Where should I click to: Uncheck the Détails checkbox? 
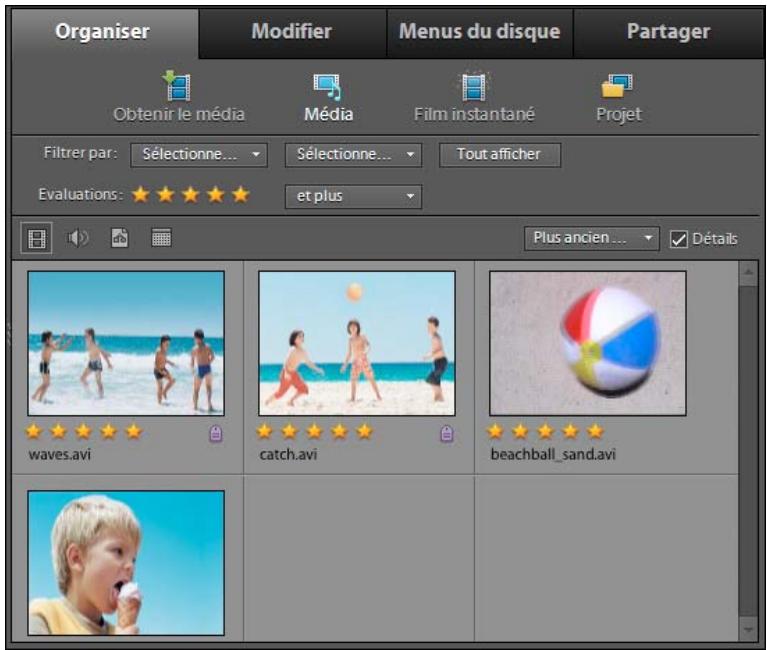point(679,239)
